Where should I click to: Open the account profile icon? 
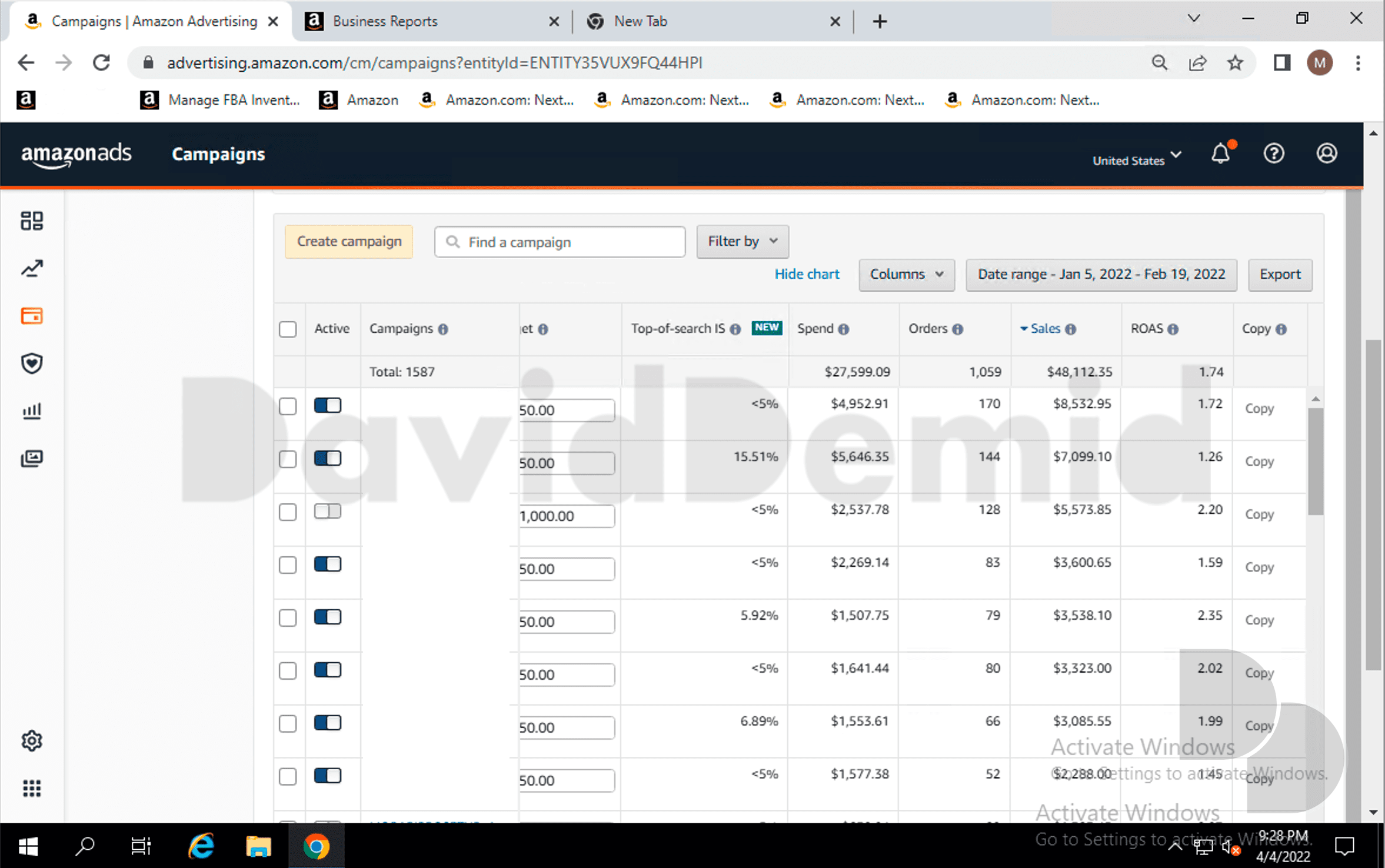pyautogui.click(x=1327, y=153)
